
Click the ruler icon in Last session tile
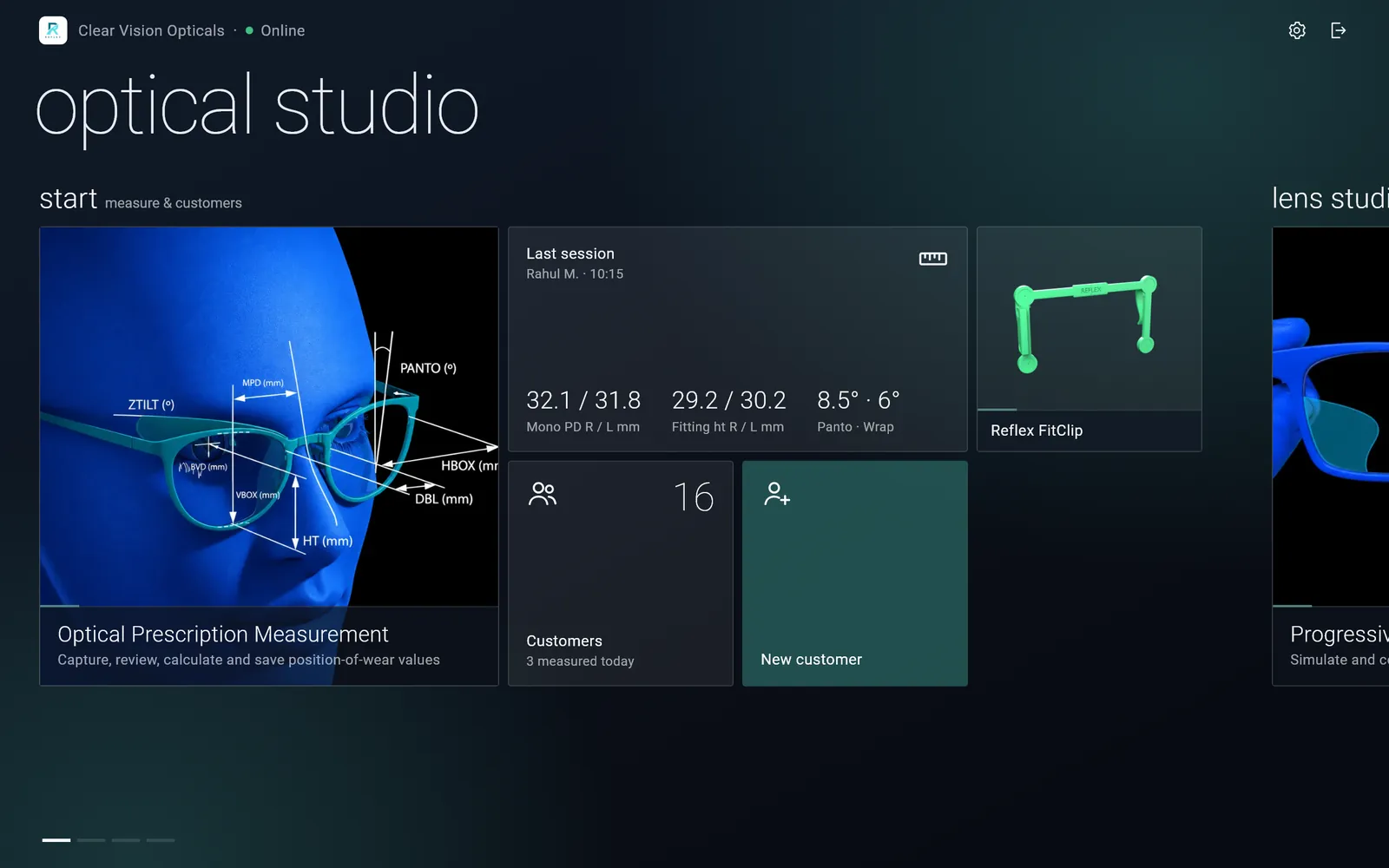click(x=932, y=258)
